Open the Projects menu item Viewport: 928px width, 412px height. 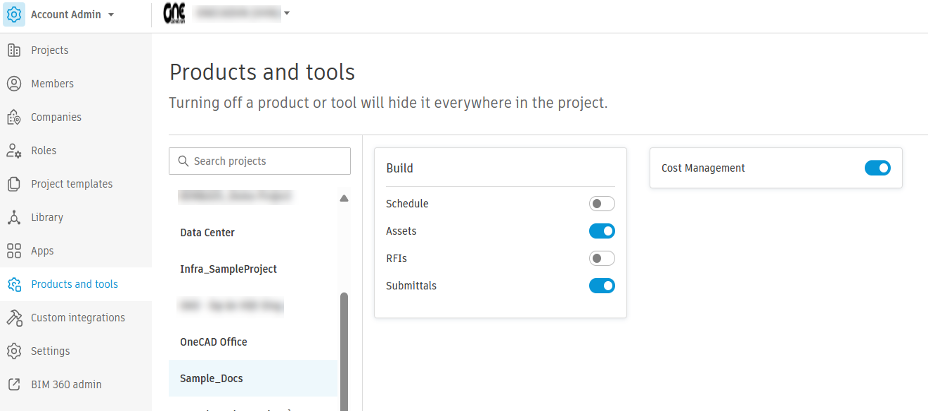tap(50, 50)
